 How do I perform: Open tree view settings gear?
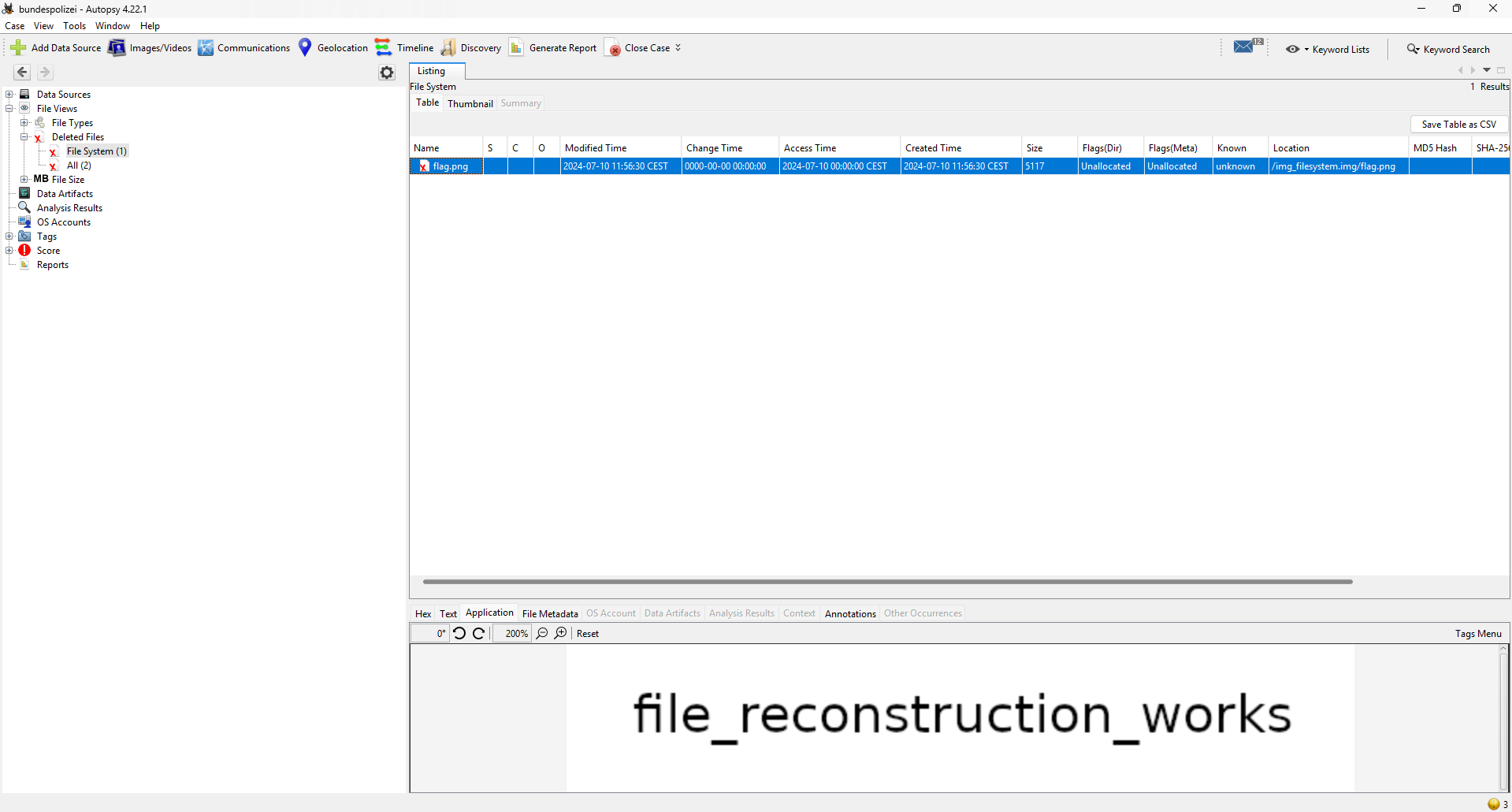tap(386, 73)
